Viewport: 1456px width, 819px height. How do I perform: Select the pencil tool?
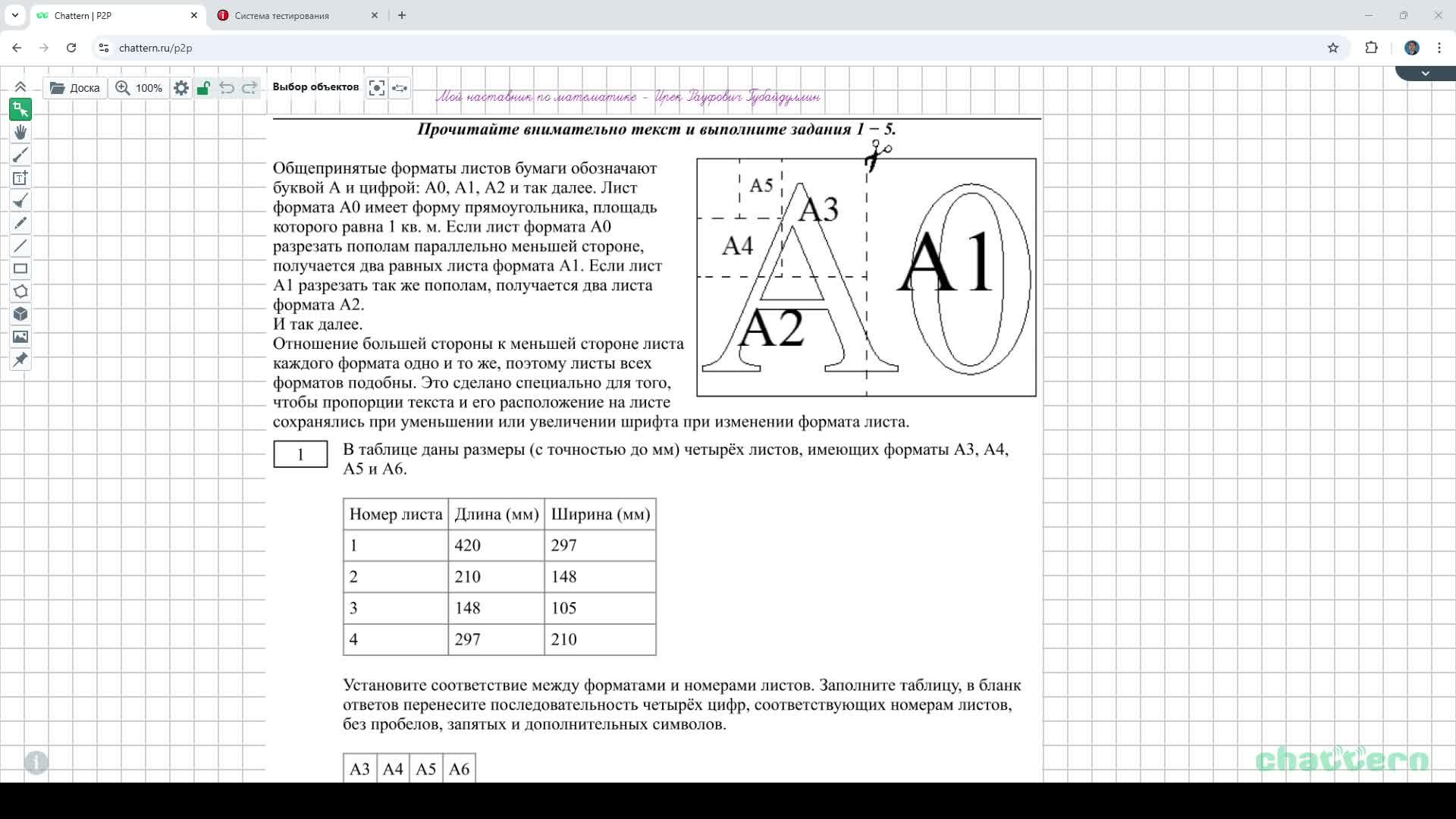(x=20, y=224)
